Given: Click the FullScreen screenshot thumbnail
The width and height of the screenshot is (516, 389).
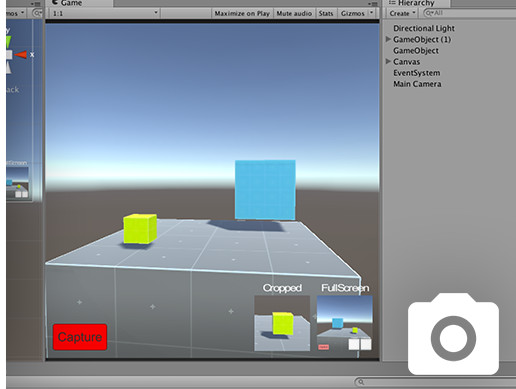Looking at the screenshot, I should pos(345,323).
